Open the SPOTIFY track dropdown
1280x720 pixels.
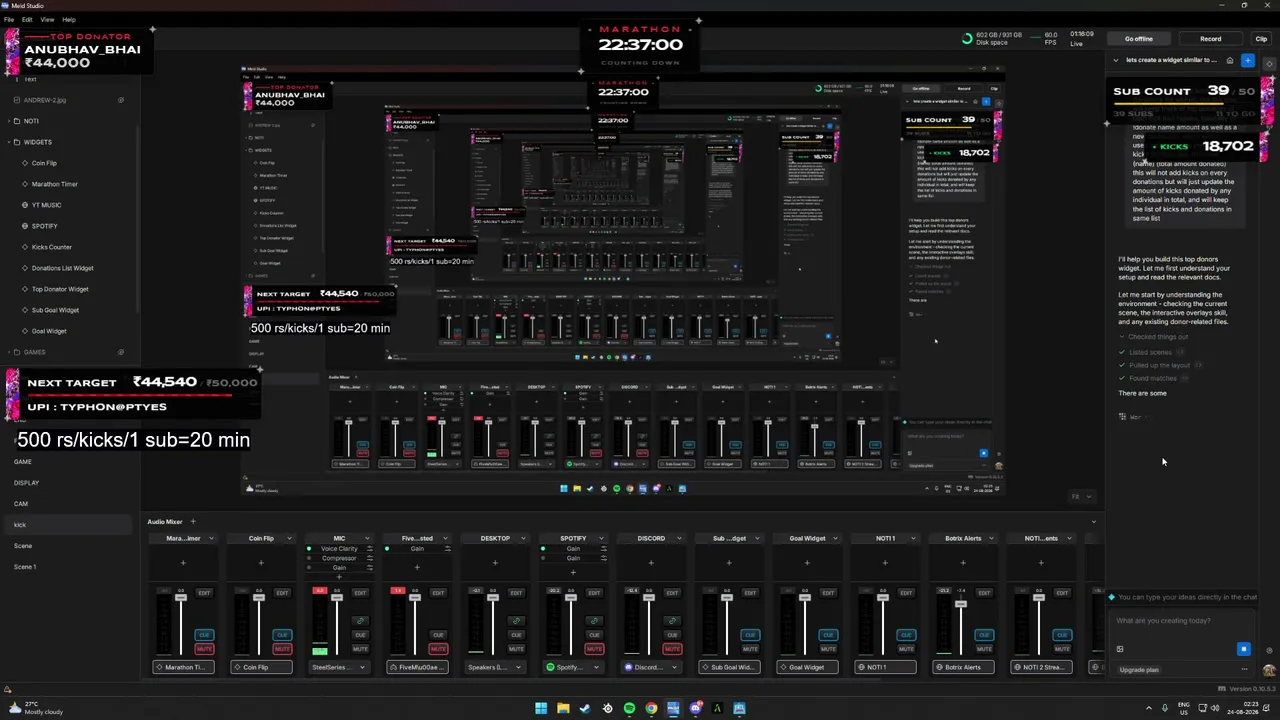pos(602,538)
